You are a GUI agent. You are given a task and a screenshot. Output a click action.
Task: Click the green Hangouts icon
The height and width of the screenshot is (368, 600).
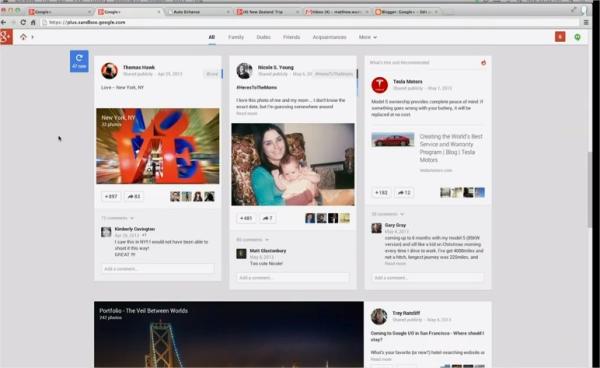[x=577, y=37]
